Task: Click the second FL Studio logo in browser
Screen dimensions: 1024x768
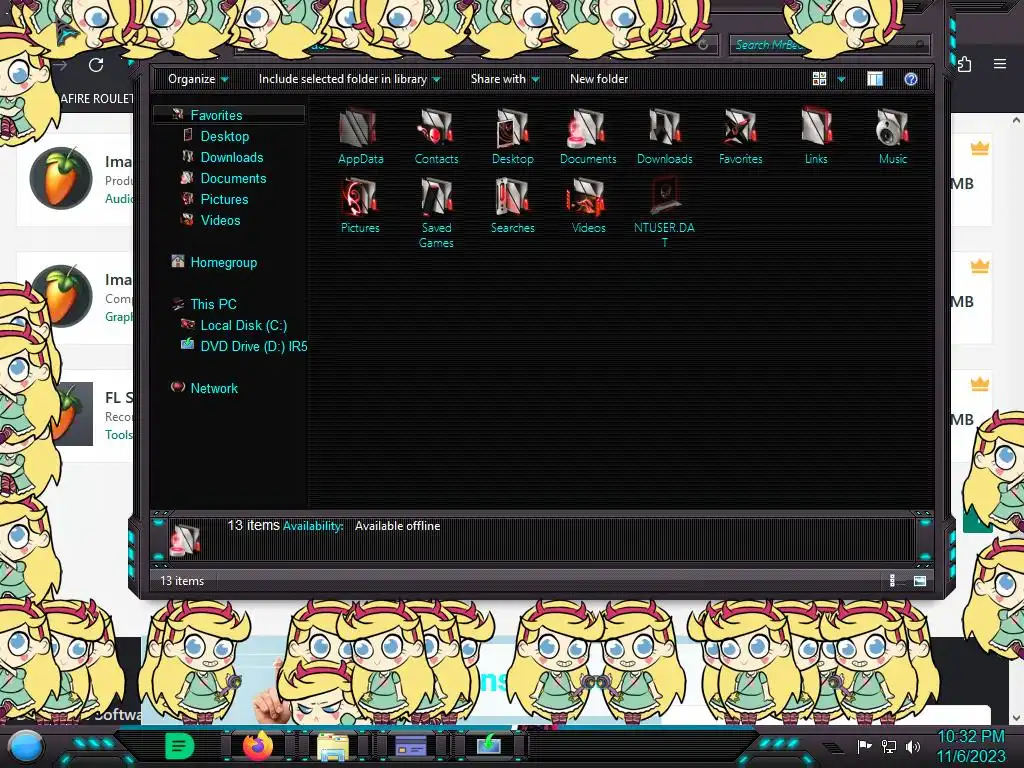Action: tap(65, 296)
